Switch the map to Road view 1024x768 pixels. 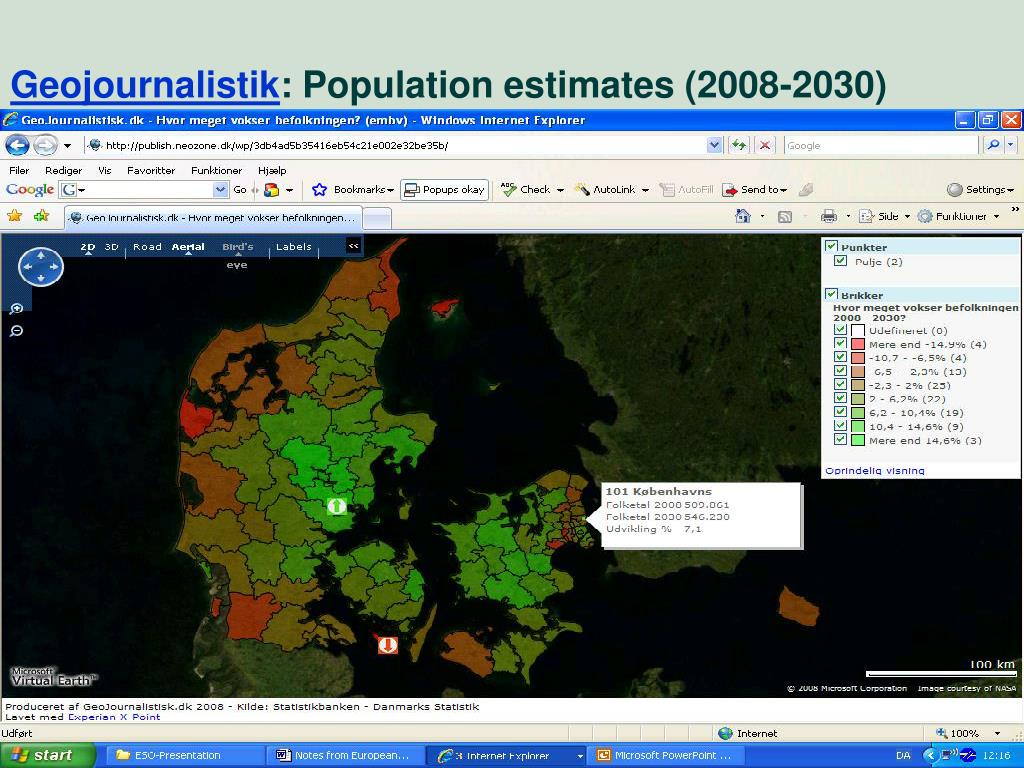pyautogui.click(x=147, y=247)
